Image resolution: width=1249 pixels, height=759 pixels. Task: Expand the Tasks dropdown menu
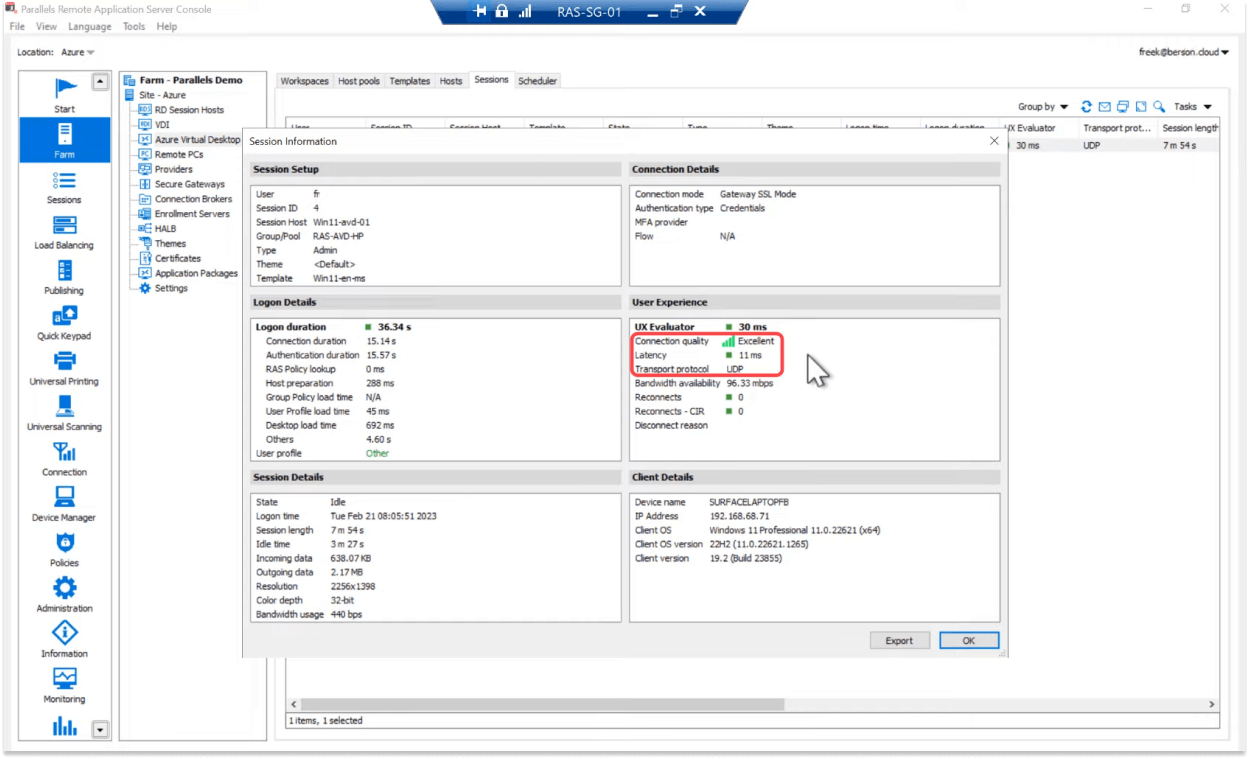(1192, 107)
